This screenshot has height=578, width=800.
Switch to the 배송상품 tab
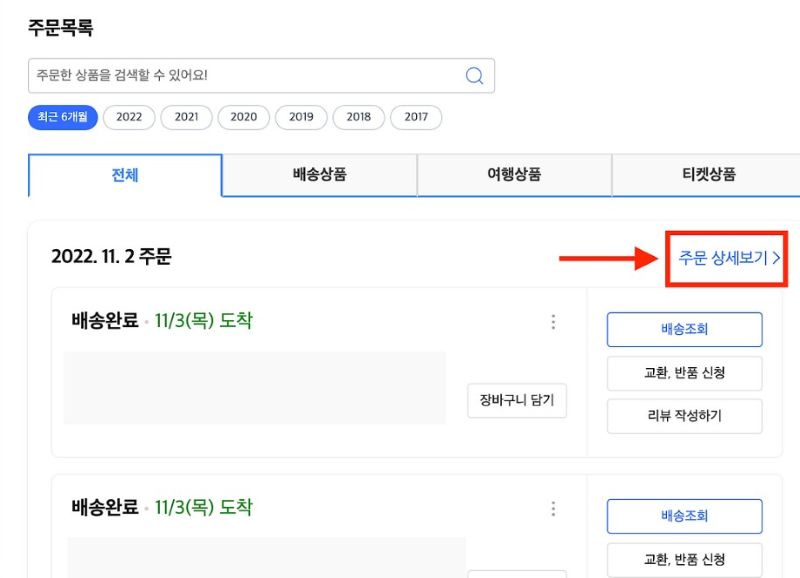tap(319, 175)
